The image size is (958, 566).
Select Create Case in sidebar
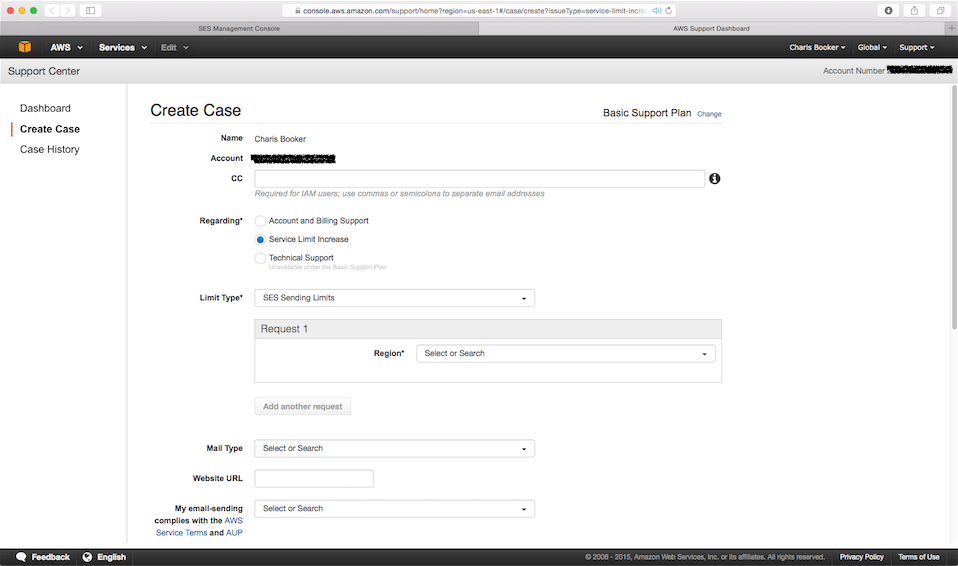[x=49, y=129]
